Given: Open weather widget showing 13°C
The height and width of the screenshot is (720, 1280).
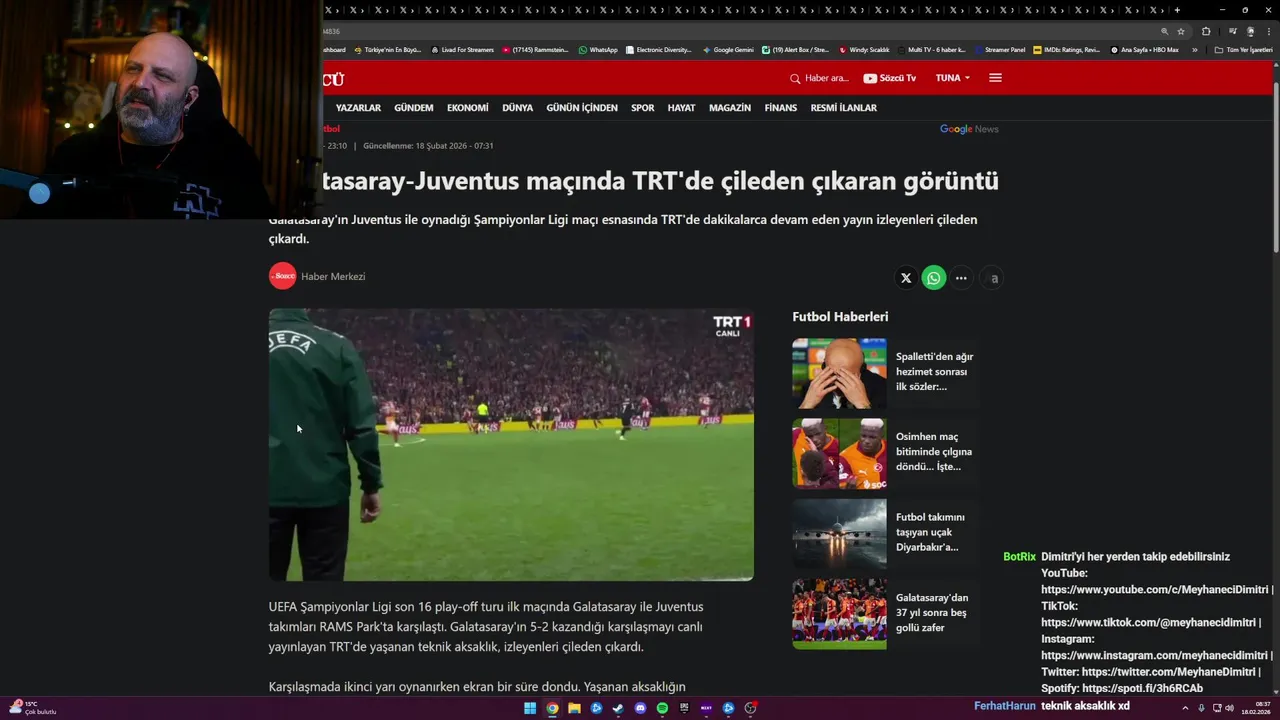Looking at the screenshot, I should coord(32,708).
